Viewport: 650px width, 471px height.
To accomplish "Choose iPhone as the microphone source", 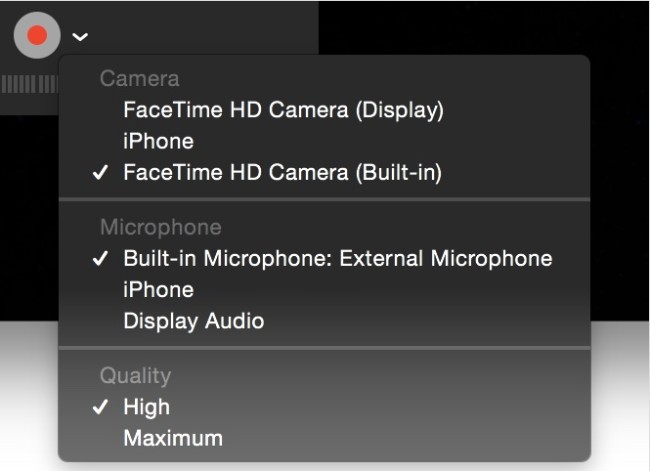I will coord(324,290).
